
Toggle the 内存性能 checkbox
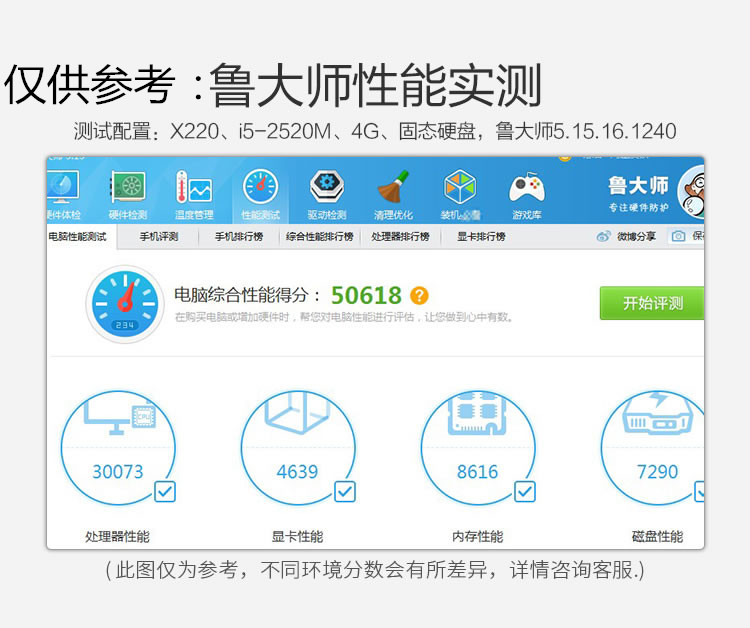click(525, 492)
